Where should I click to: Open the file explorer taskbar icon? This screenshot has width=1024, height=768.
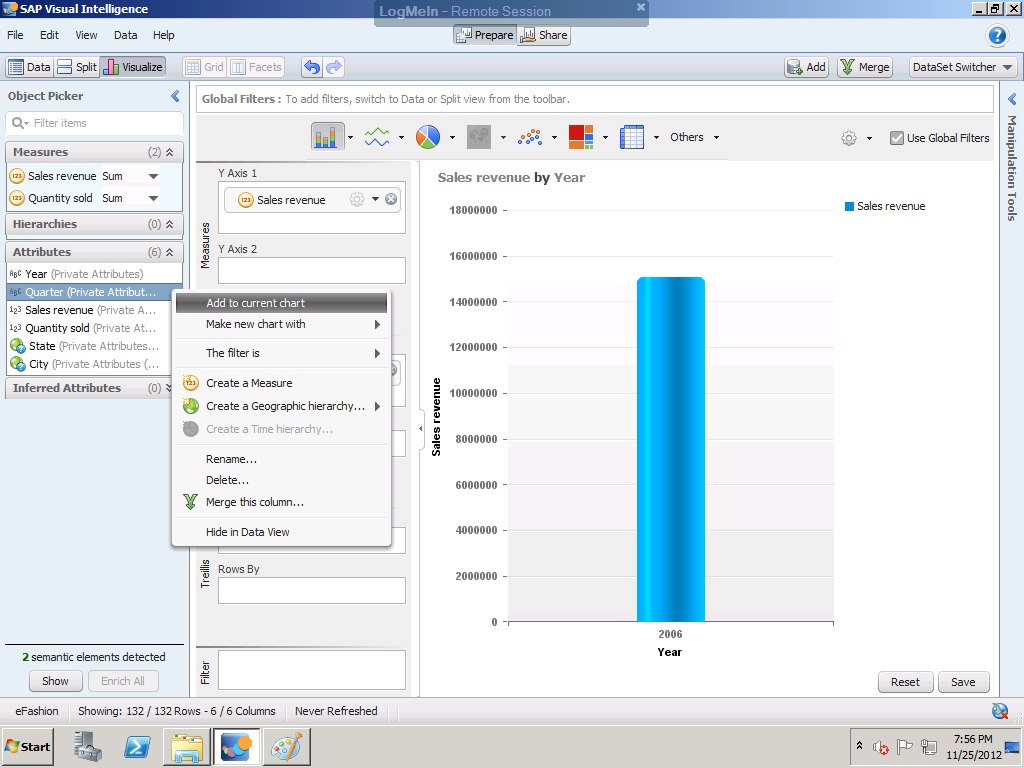click(x=187, y=746)
